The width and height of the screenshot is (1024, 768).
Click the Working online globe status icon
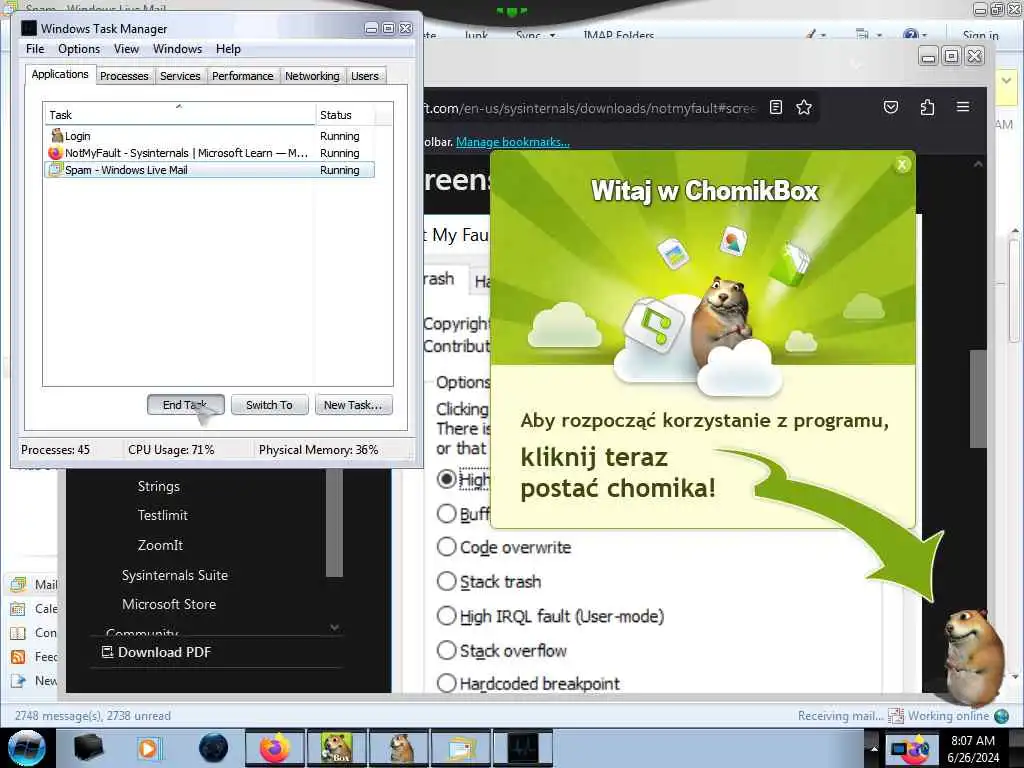(1001, 716)
